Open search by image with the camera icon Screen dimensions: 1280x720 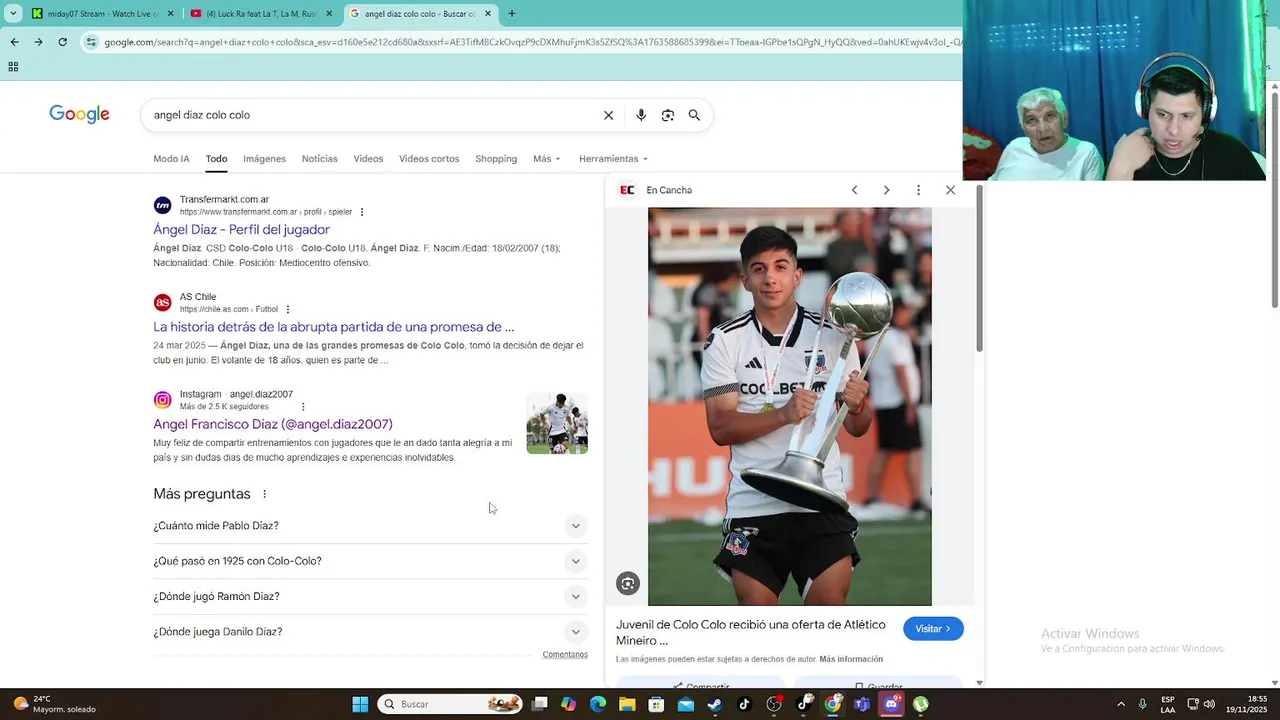pos(667,115)
